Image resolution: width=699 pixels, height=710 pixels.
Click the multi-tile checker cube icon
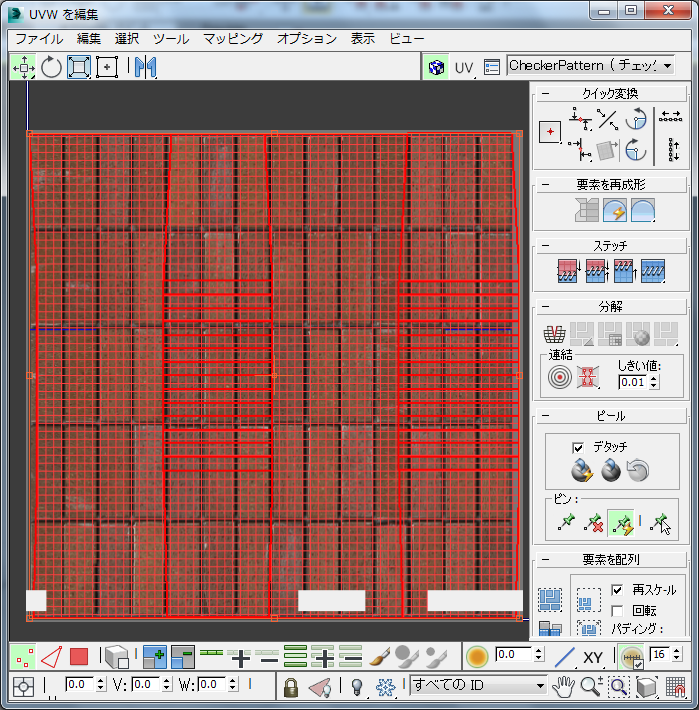pos(436,67)
